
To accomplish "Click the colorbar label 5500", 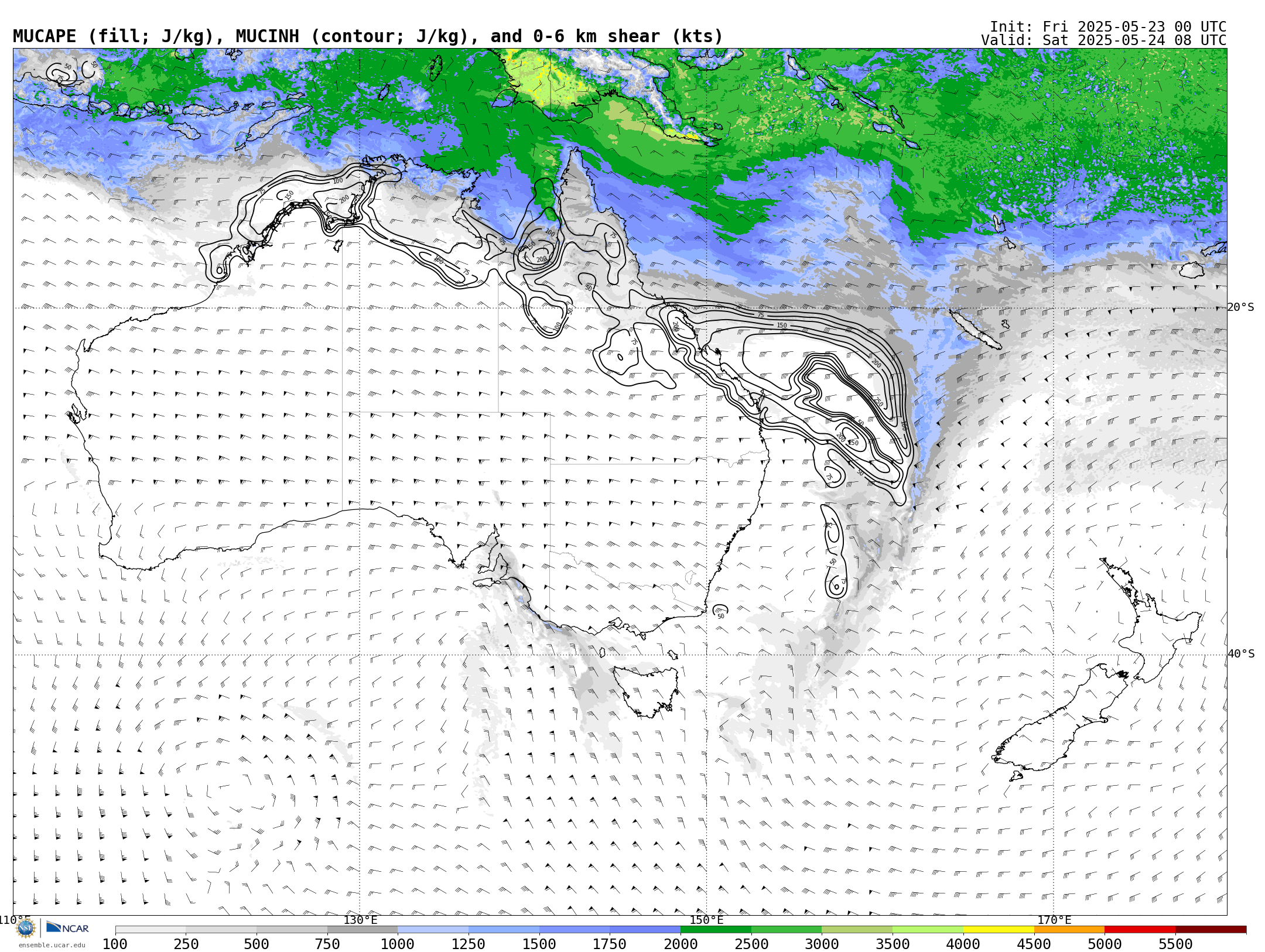I will click(x=1175, y=944).
